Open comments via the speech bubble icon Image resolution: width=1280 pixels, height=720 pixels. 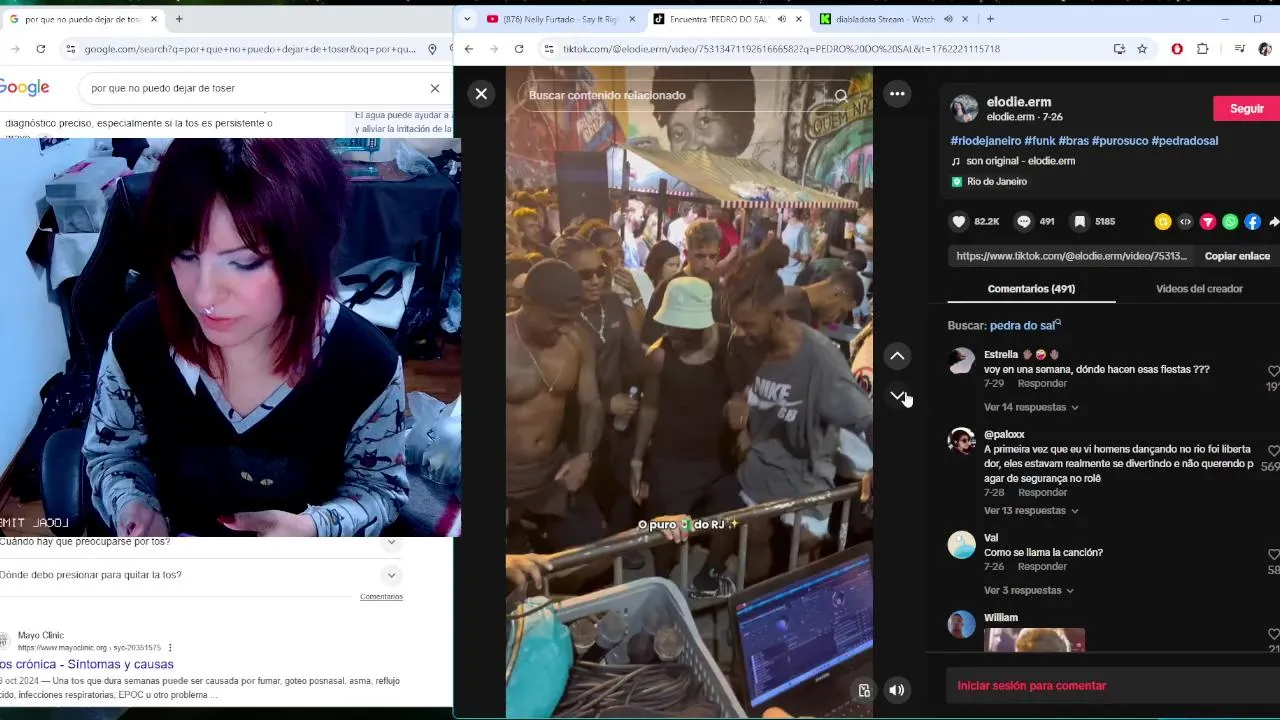pyautogui.click(x=1023, y=222)
